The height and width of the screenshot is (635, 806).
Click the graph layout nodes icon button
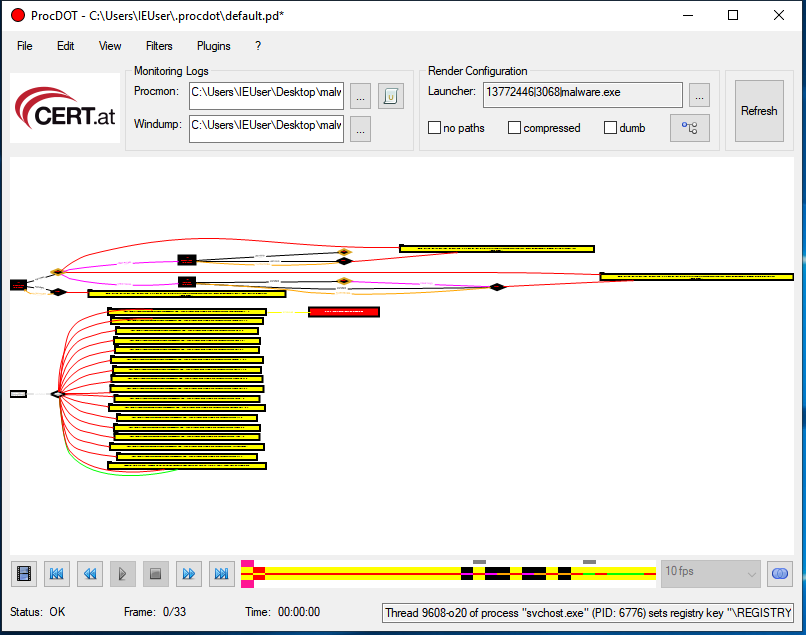coord(690,128)
